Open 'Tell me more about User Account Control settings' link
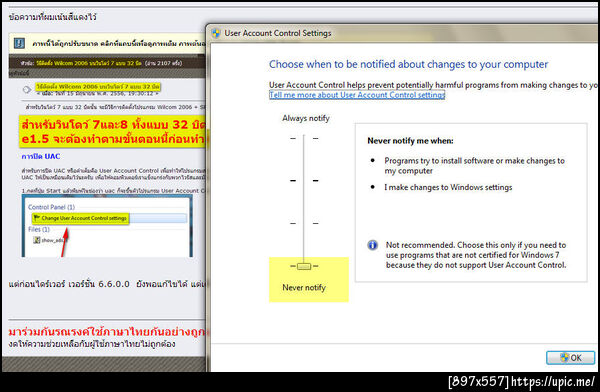This screenshot has width=600, height=392. 357,95
